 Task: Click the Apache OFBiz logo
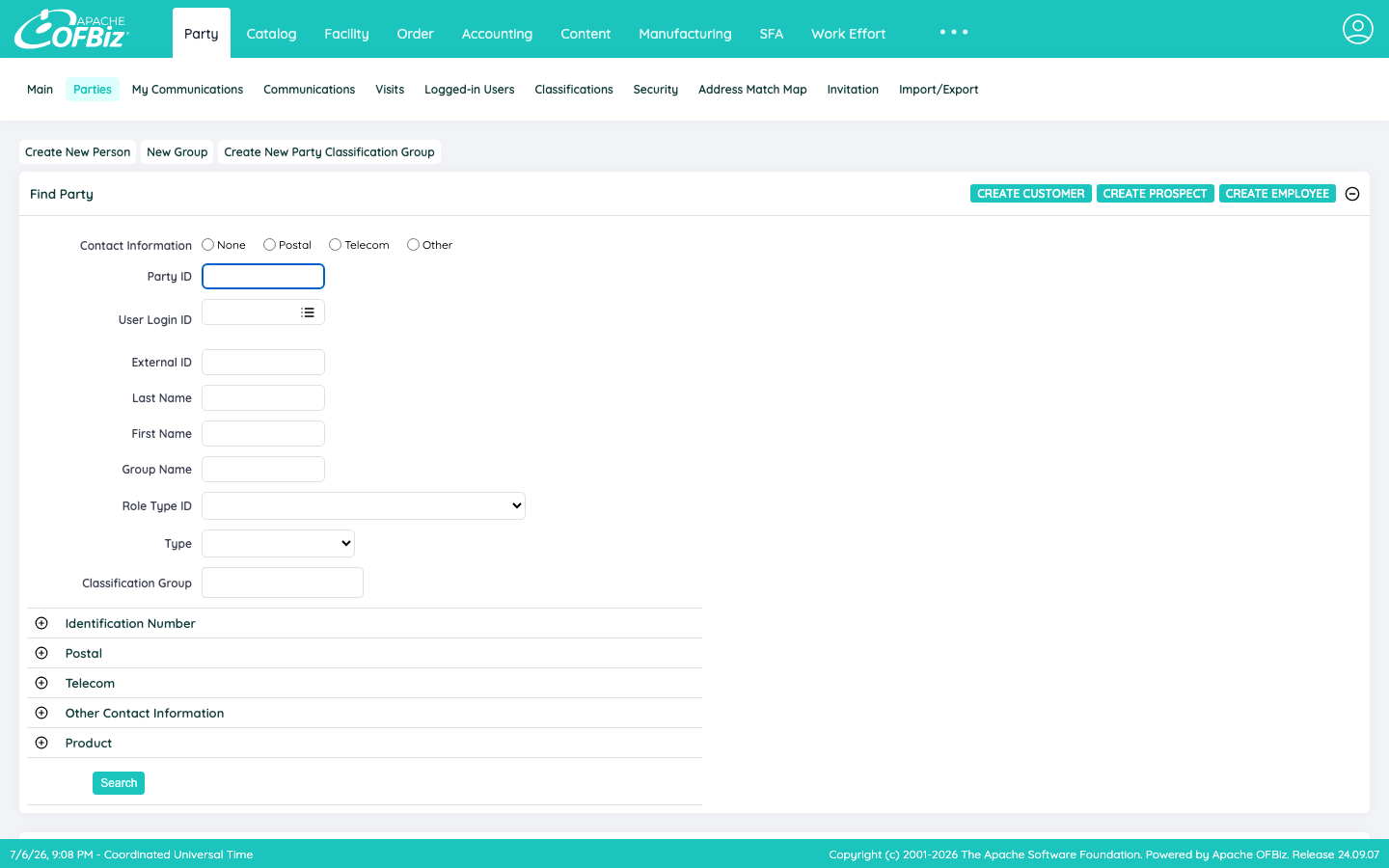71,29
